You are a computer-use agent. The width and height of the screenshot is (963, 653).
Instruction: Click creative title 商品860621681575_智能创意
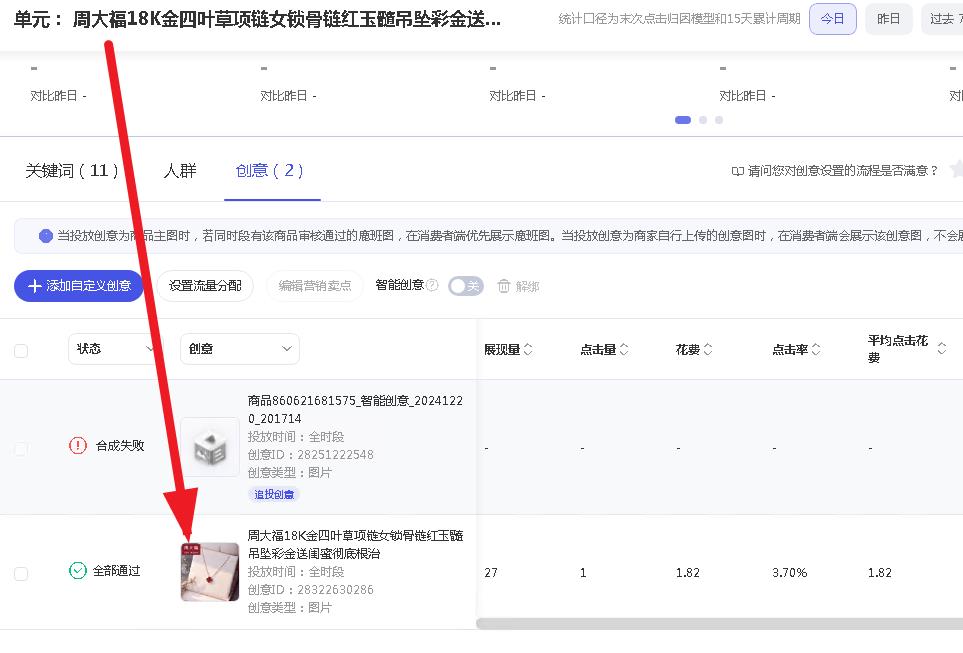(x=355, y=409)
